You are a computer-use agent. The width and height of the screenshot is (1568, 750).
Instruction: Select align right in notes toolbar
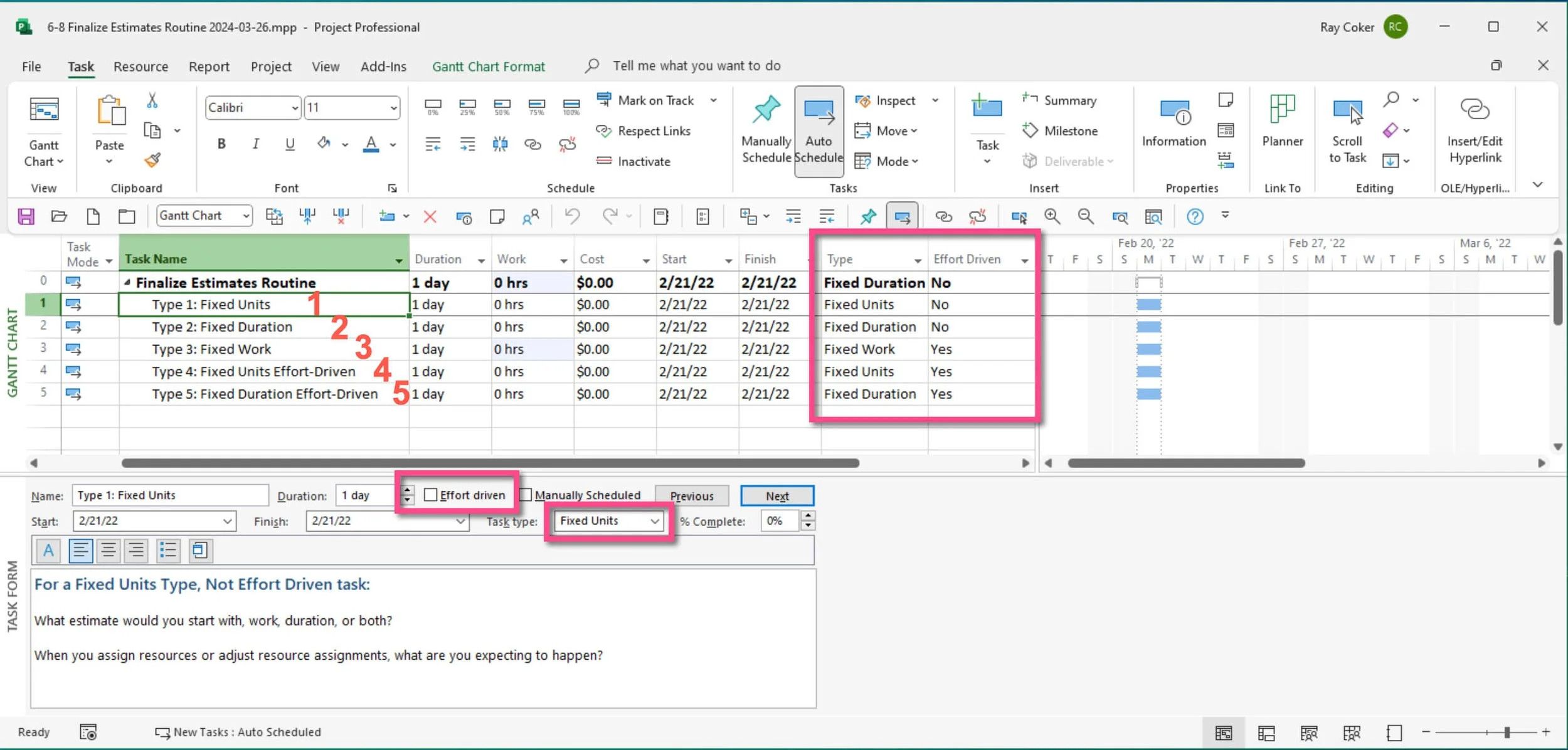[x=135, y=551]
